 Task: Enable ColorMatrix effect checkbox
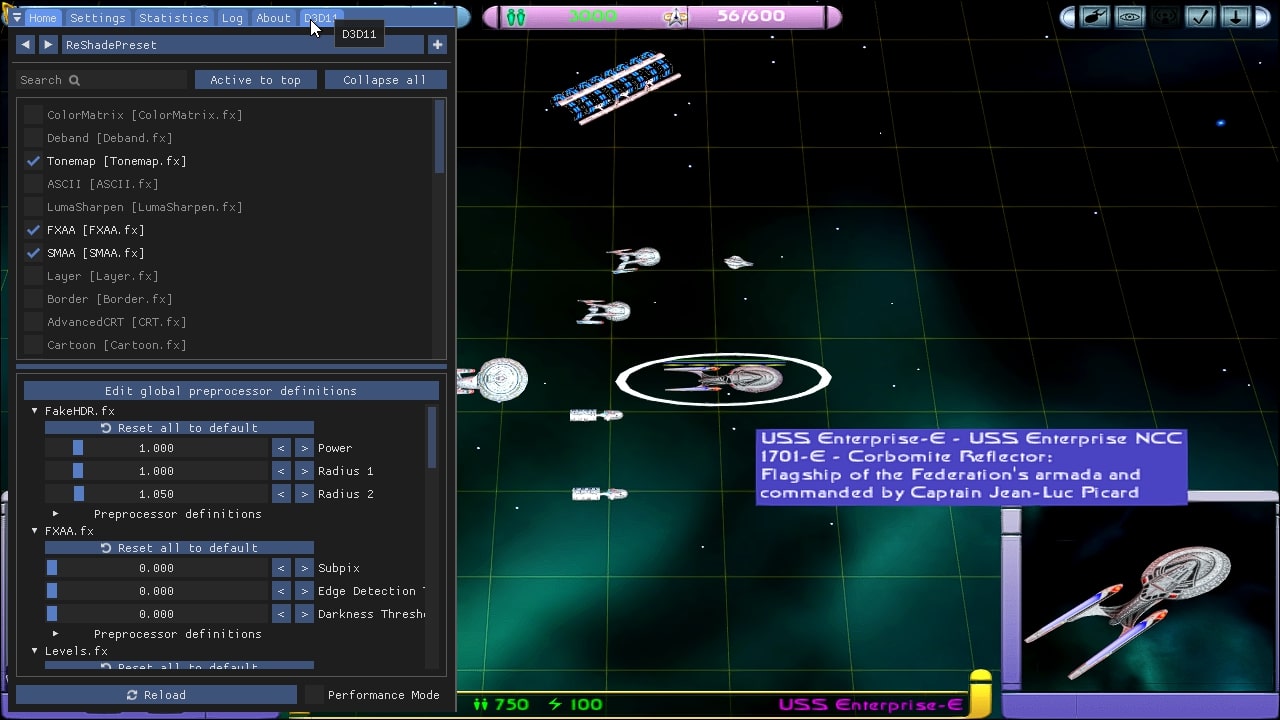[x=33, y=115]
